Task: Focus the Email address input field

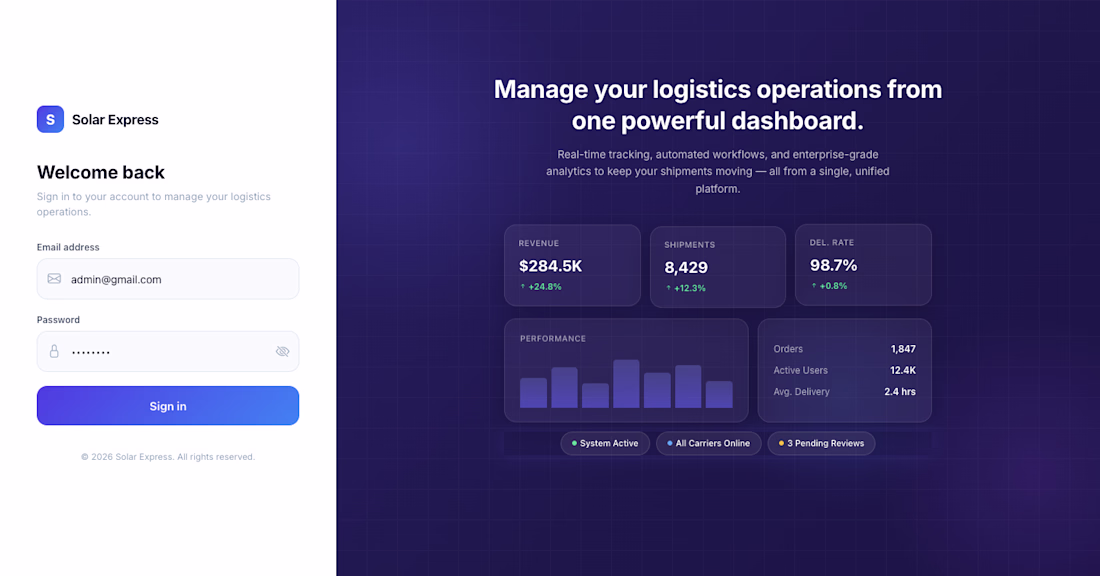Action: tap(168, 279)
